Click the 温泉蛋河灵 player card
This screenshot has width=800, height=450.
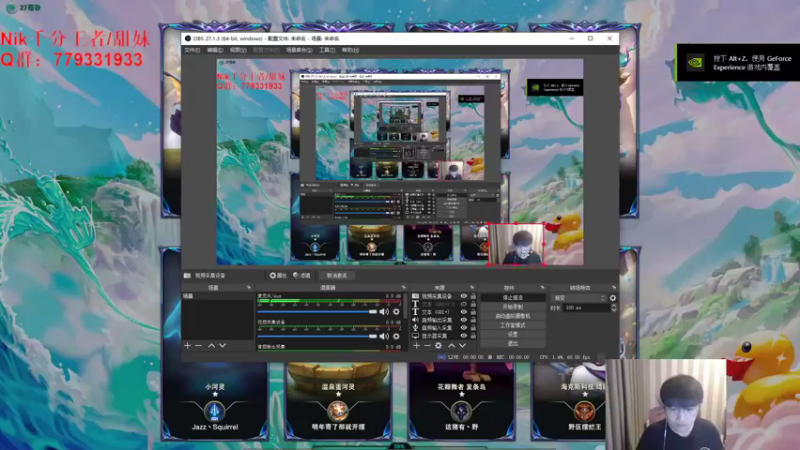(x=338, y=401)
